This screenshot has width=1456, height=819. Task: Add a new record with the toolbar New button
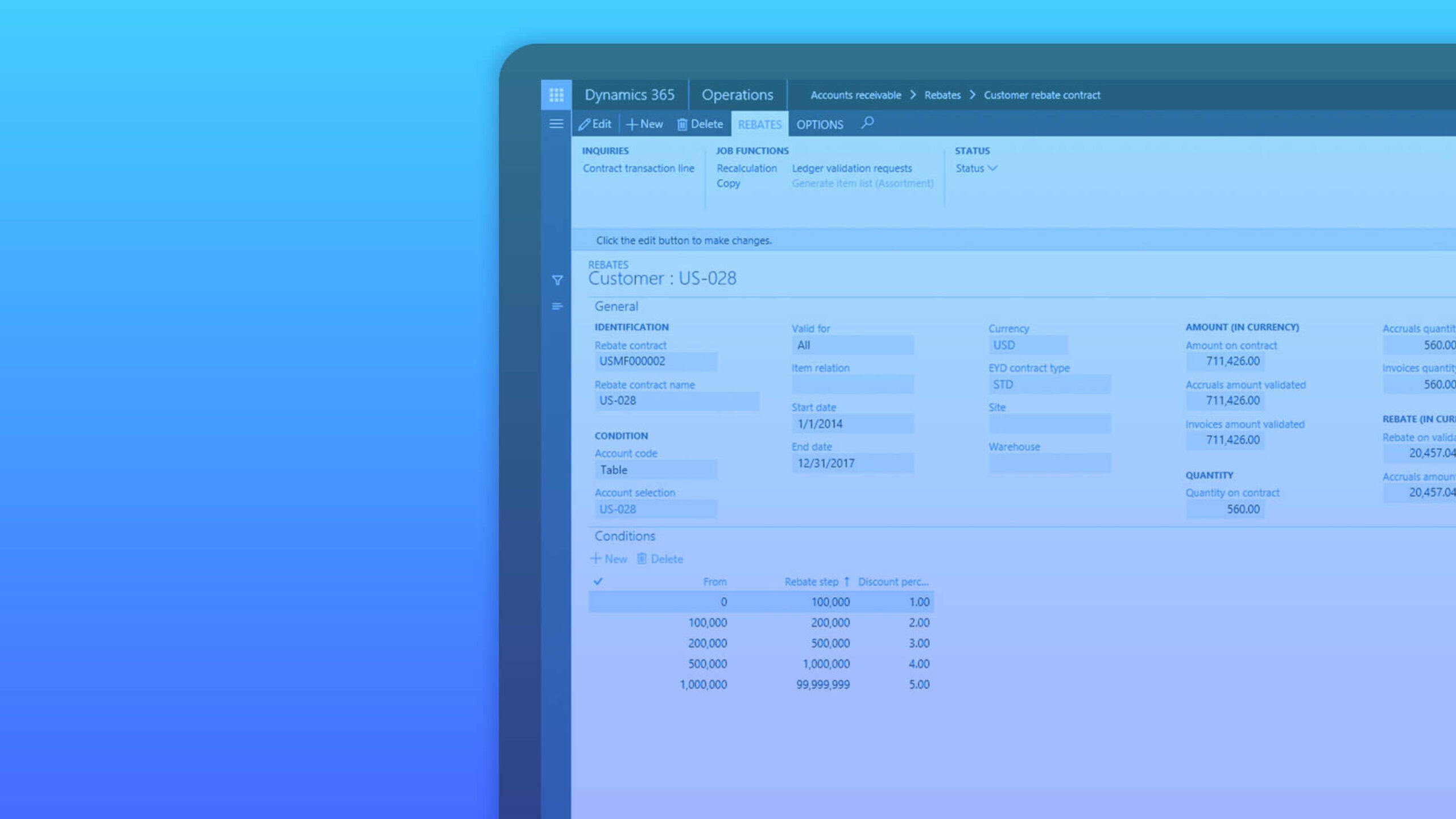[x=644, y=124]
